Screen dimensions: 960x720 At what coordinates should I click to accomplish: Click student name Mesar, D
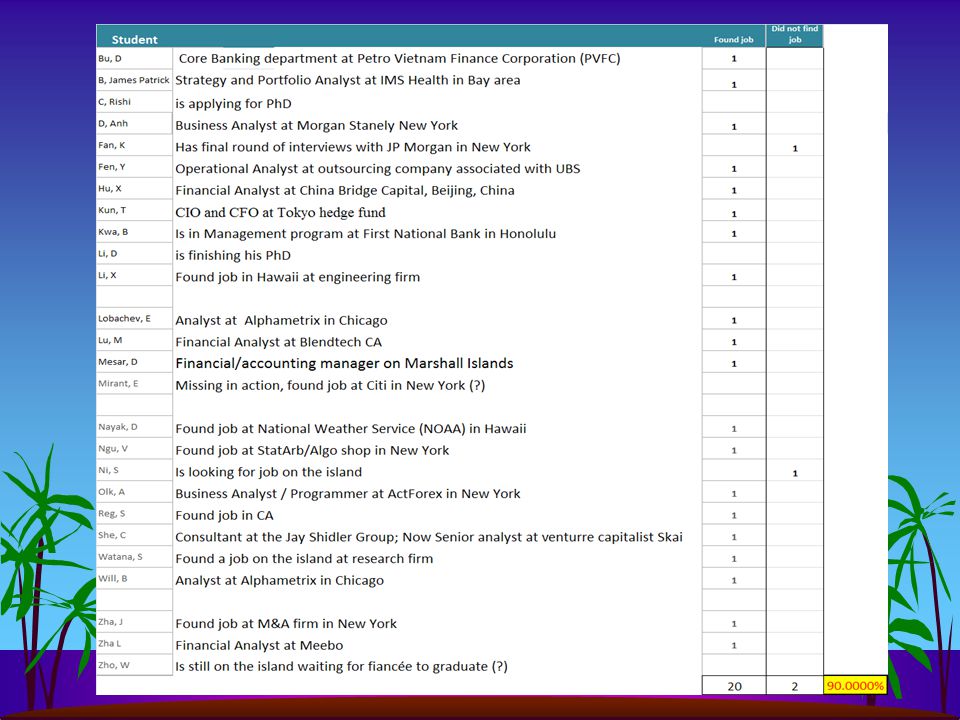[118, 362]
